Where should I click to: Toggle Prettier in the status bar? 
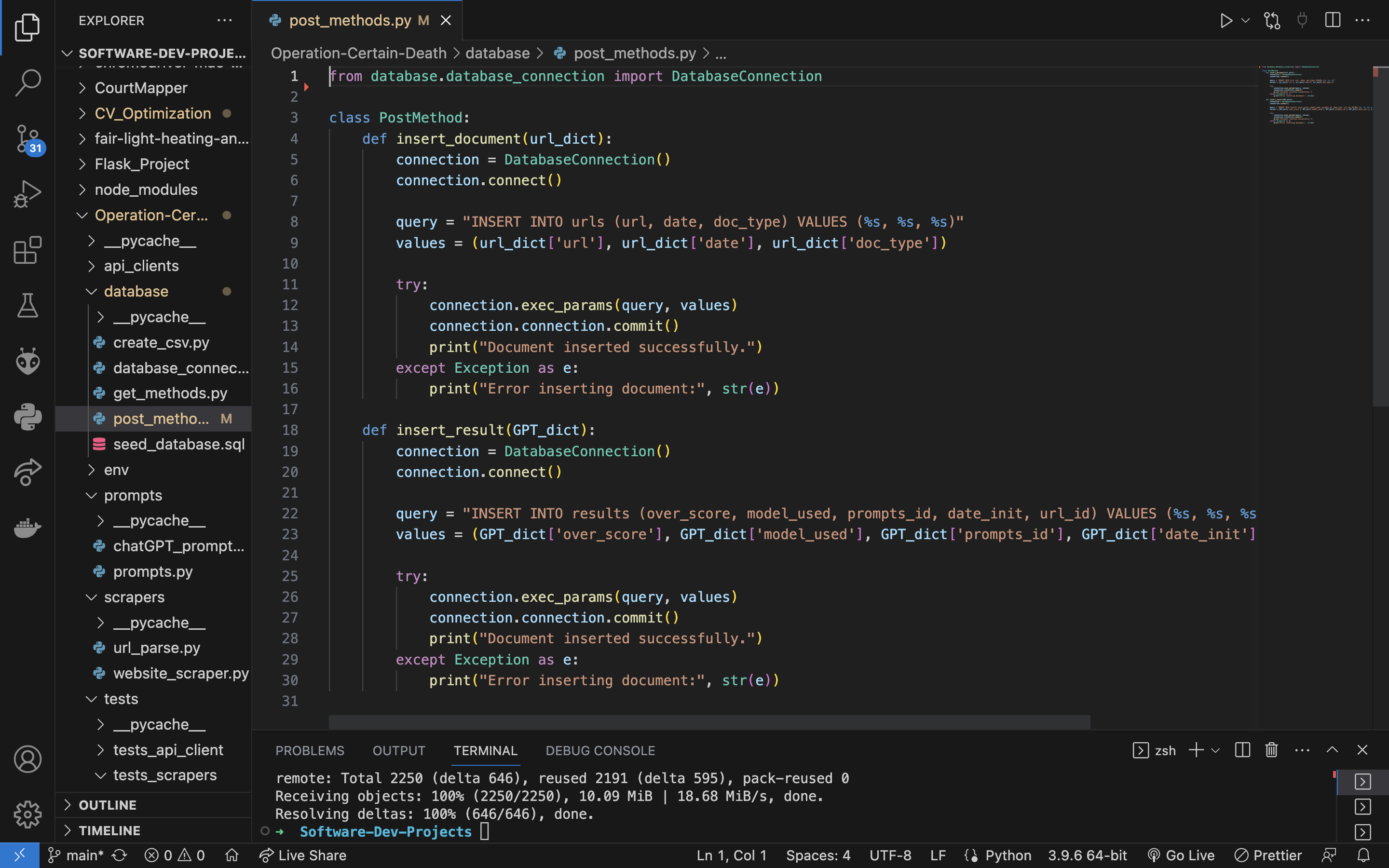tap(1268, 855)
